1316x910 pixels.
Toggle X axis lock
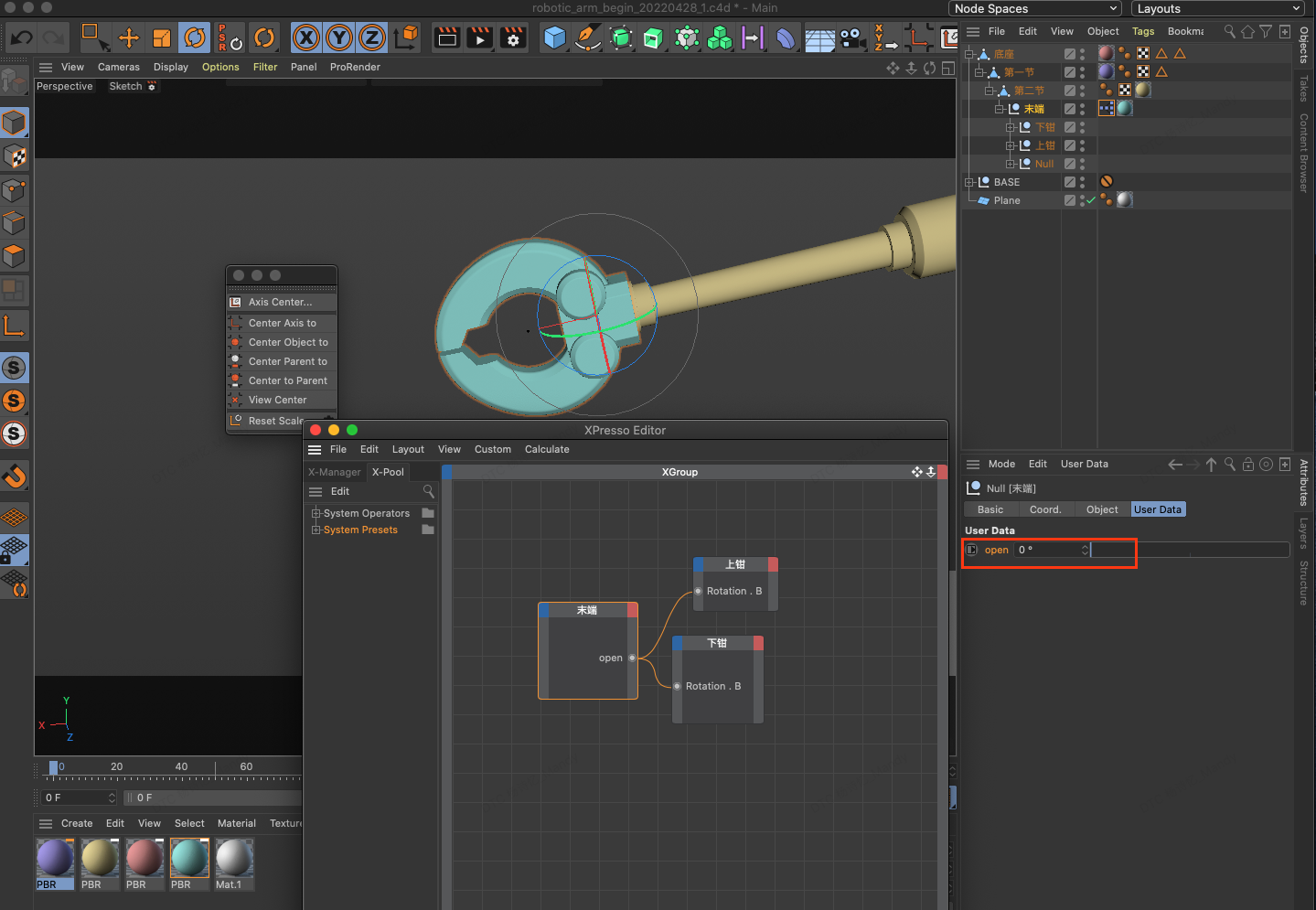[306, 37]
